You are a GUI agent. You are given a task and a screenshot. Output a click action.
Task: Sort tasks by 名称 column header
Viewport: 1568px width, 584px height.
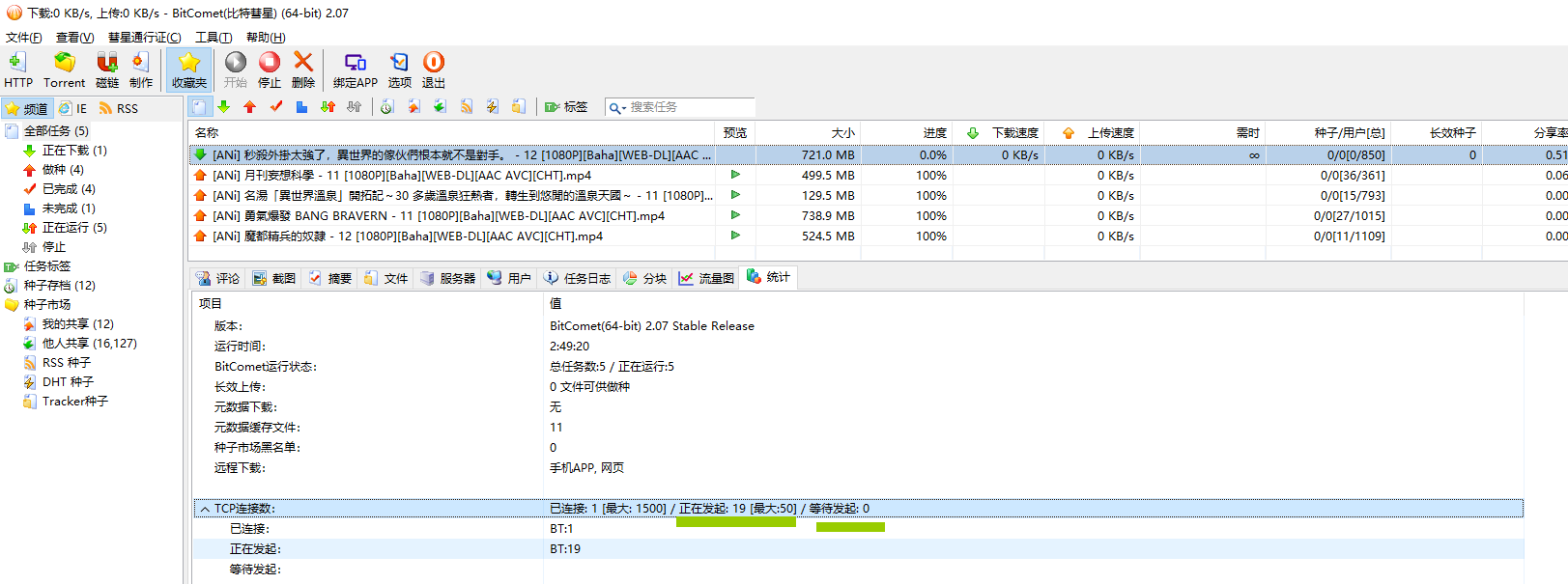pos(451,132)
